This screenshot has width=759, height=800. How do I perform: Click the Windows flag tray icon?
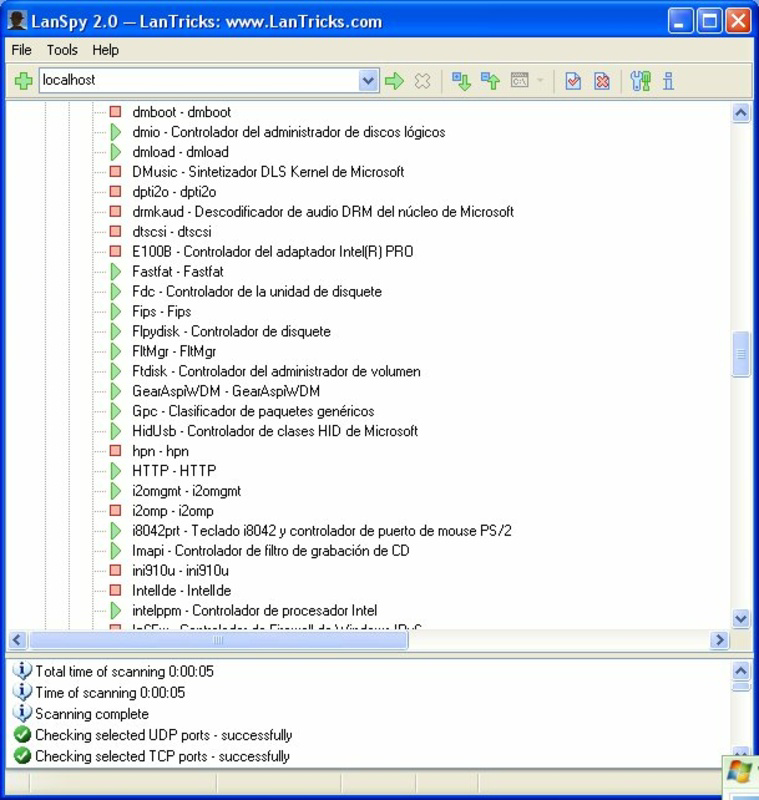739,771
